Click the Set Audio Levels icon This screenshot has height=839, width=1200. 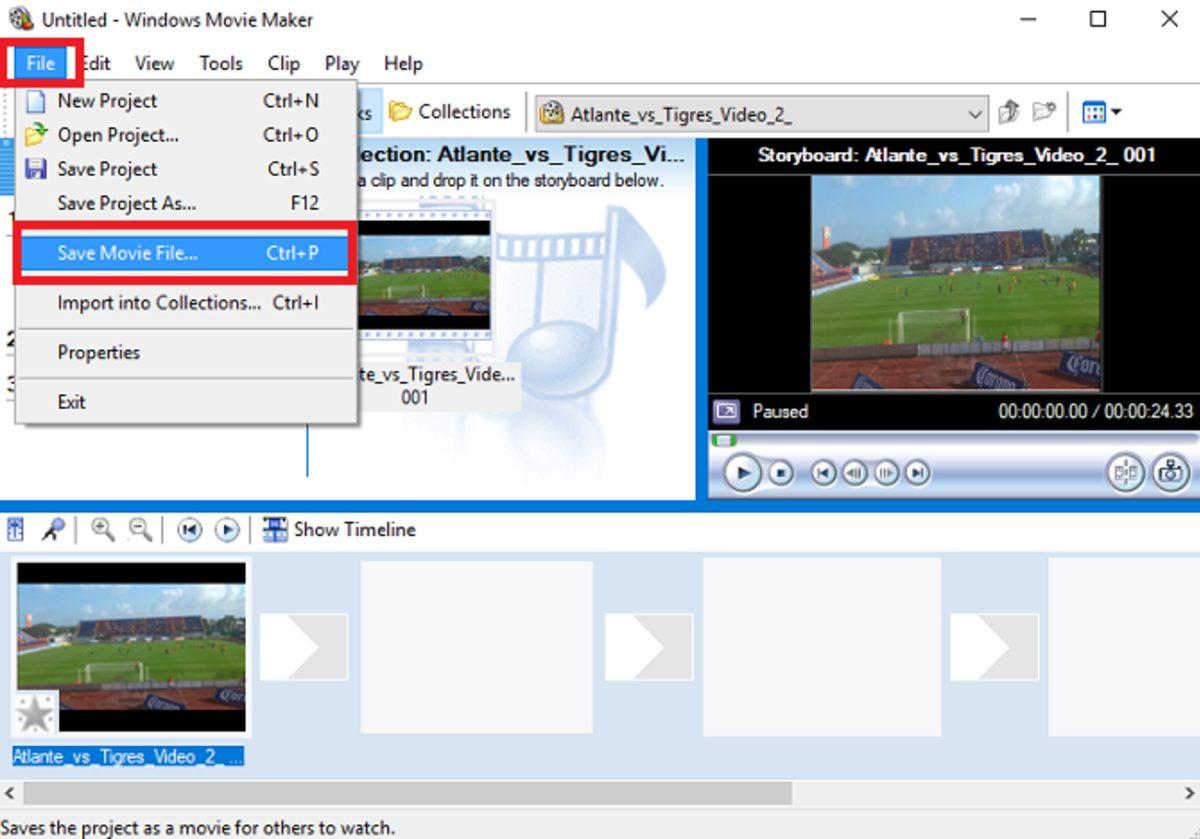(x=16, y=530)
